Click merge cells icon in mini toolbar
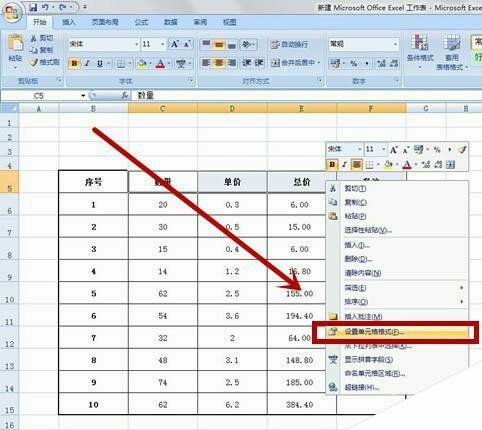Screen dimensions: 482x430 [450, 164]
